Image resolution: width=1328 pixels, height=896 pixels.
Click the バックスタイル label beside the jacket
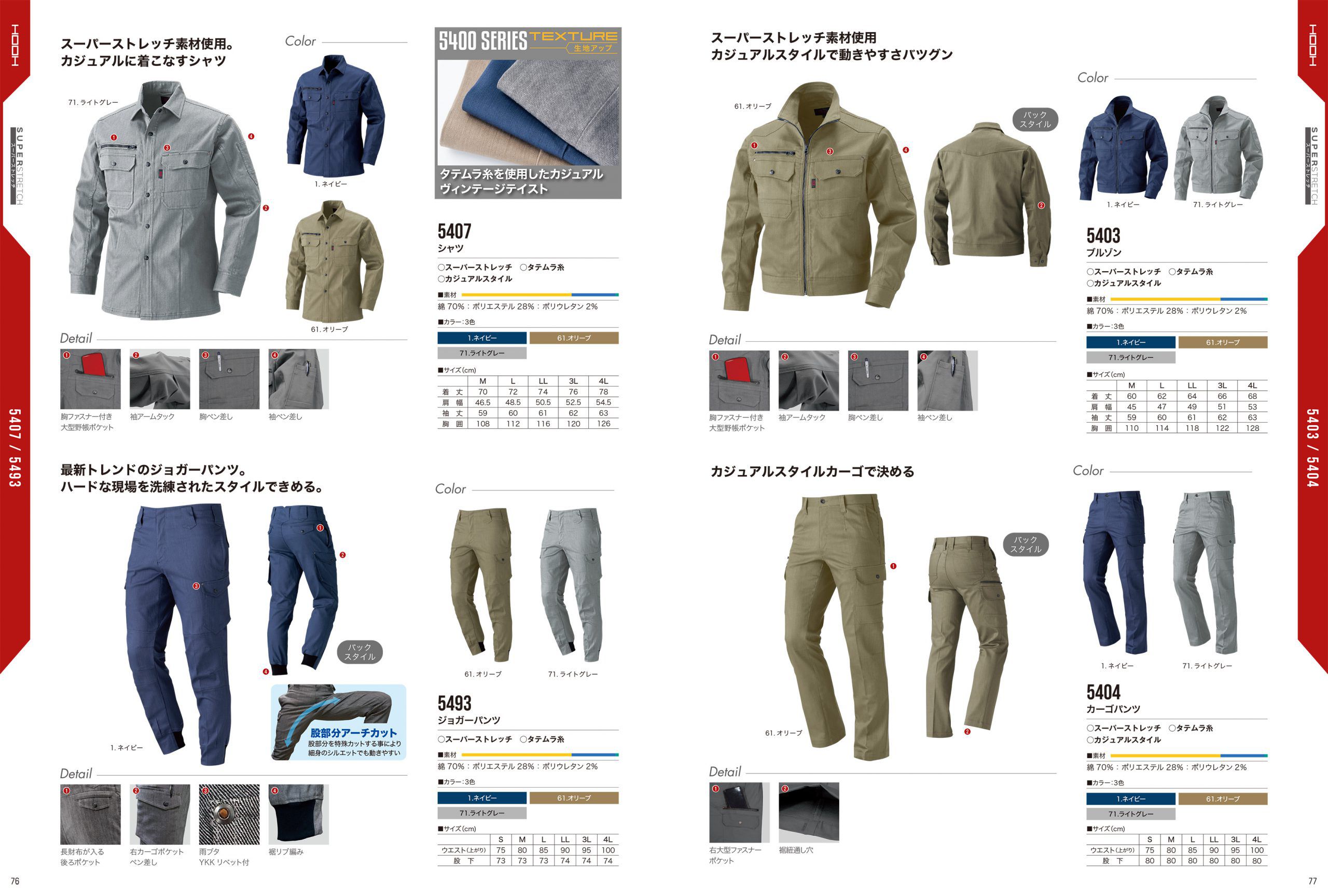(x=1035, y=119)
